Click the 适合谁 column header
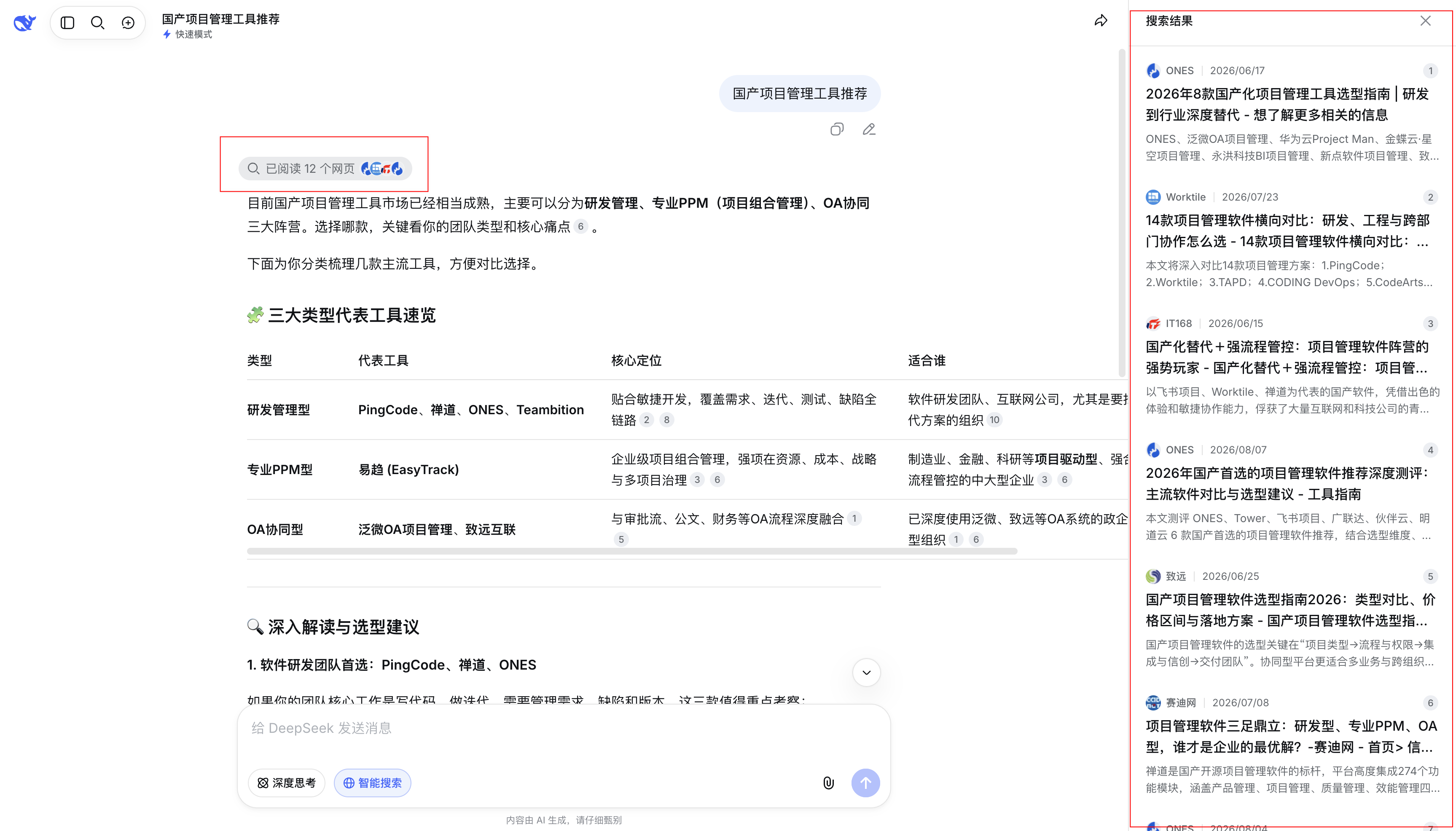 (x=927, y=361)
